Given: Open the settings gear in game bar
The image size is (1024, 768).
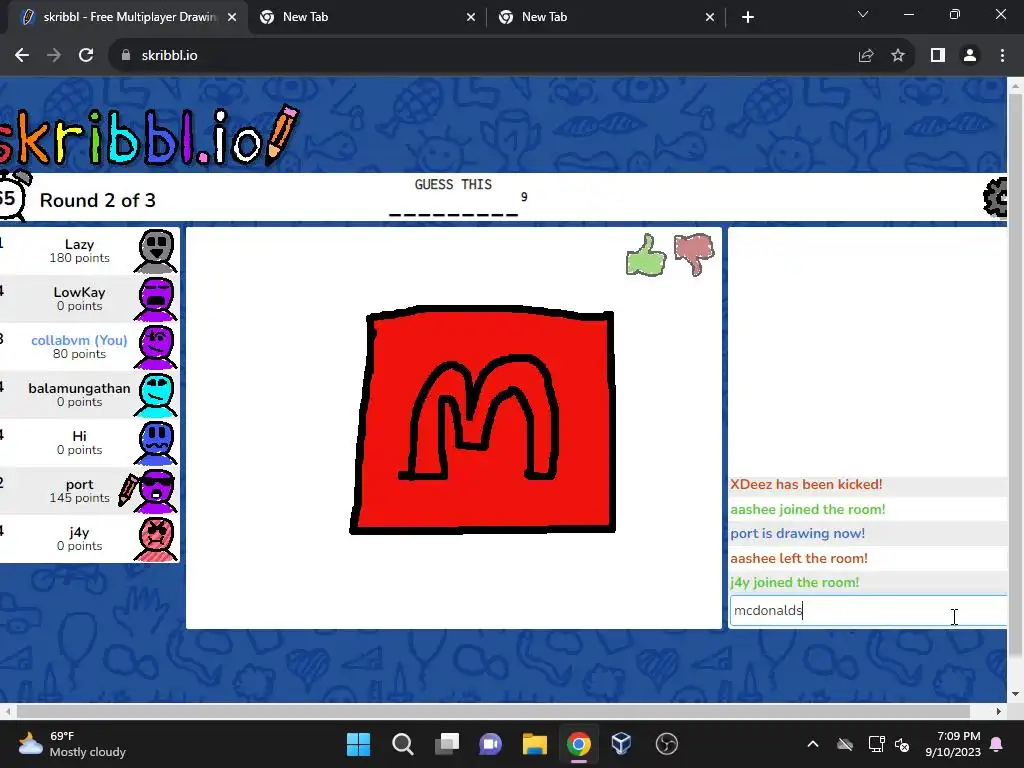Looking at the screenshot, I should (x=995, y=197).
